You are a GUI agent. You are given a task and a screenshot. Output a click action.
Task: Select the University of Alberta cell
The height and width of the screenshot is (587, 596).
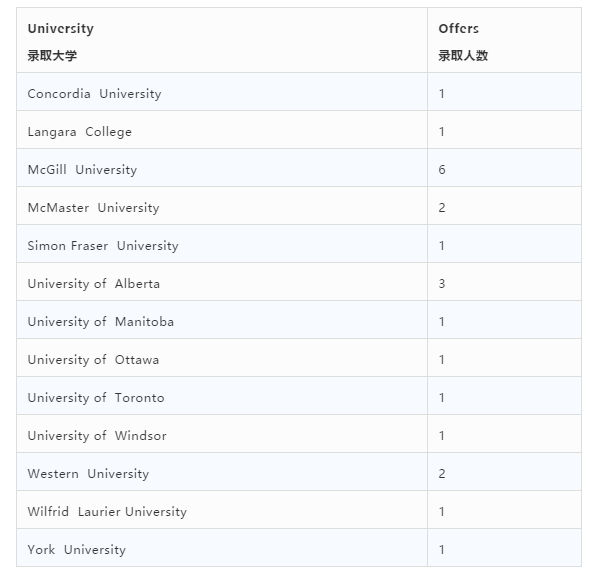pyautogui.click(x=222, y=282)
